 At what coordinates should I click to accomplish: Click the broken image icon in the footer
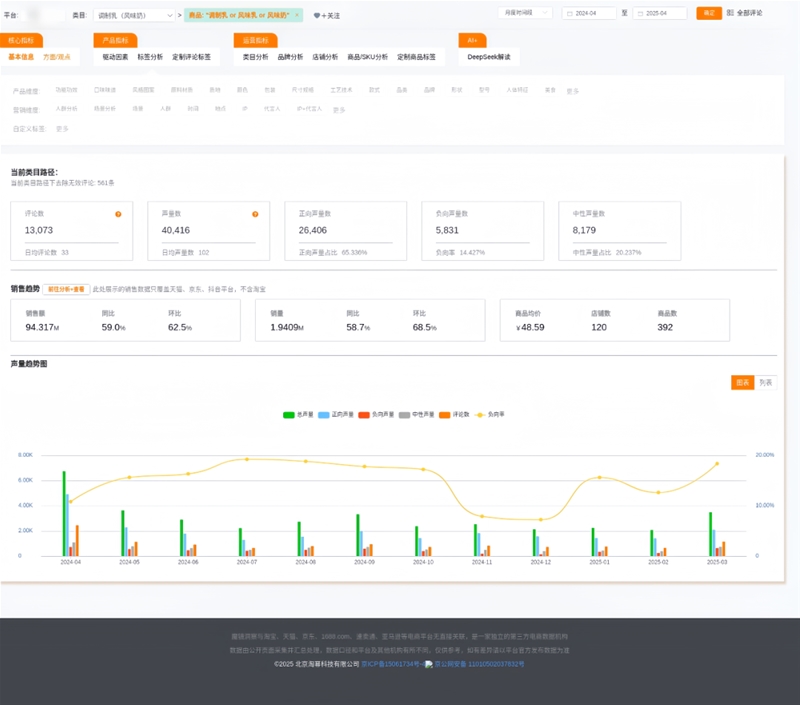[429, 664]
